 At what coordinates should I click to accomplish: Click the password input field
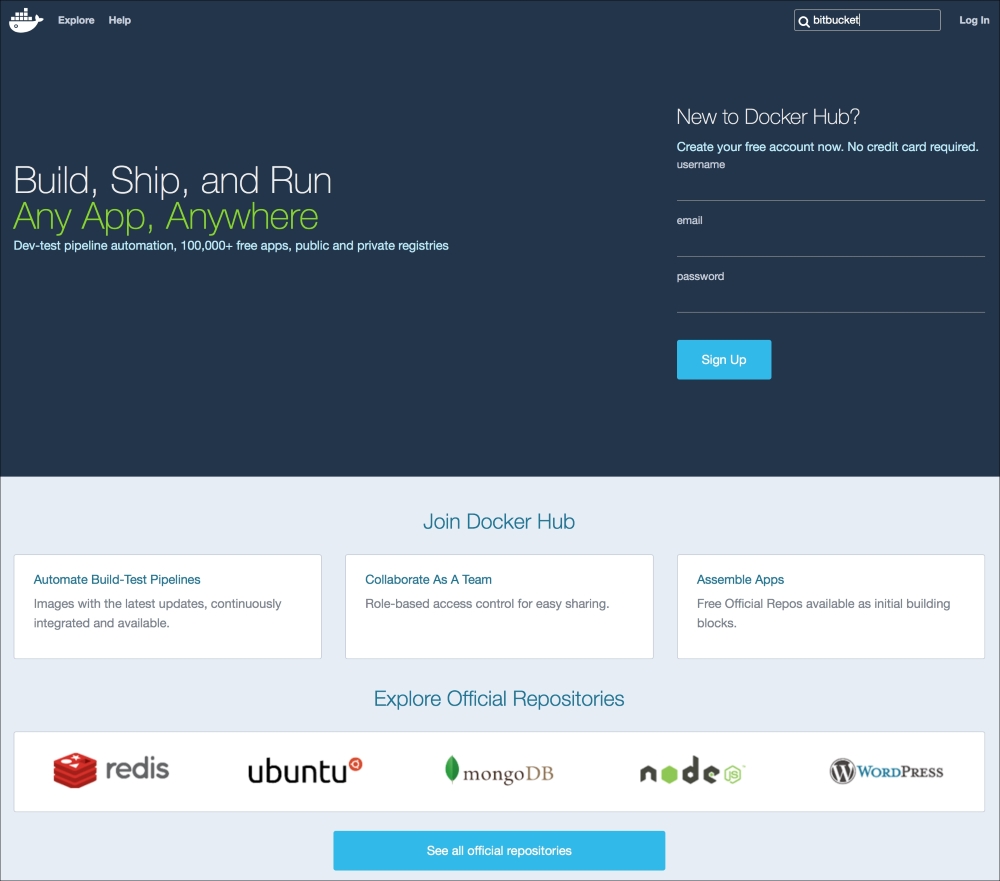[x=830, y=299]
